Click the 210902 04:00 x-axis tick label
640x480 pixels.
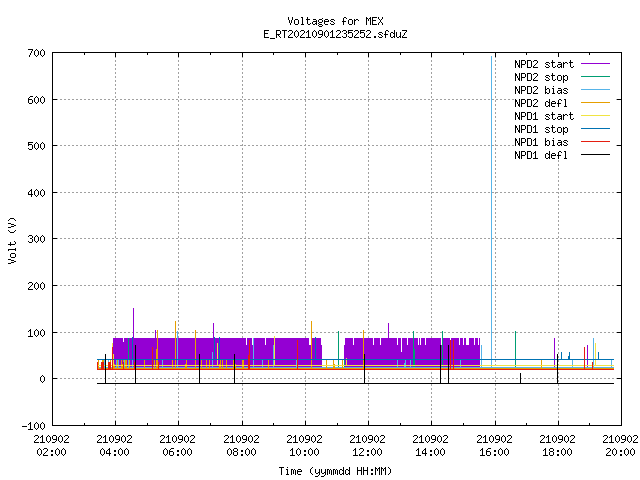[x=115, y=445]
